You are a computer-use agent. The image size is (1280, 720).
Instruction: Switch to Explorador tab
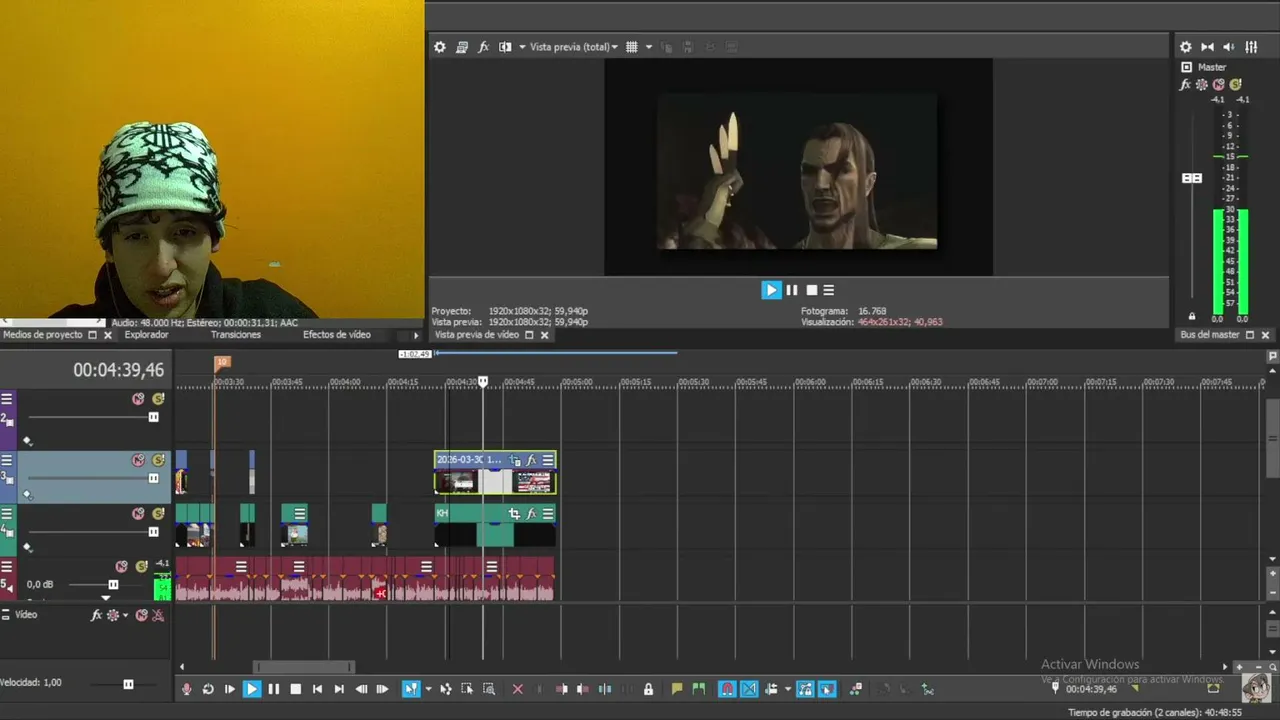(146, 335)
